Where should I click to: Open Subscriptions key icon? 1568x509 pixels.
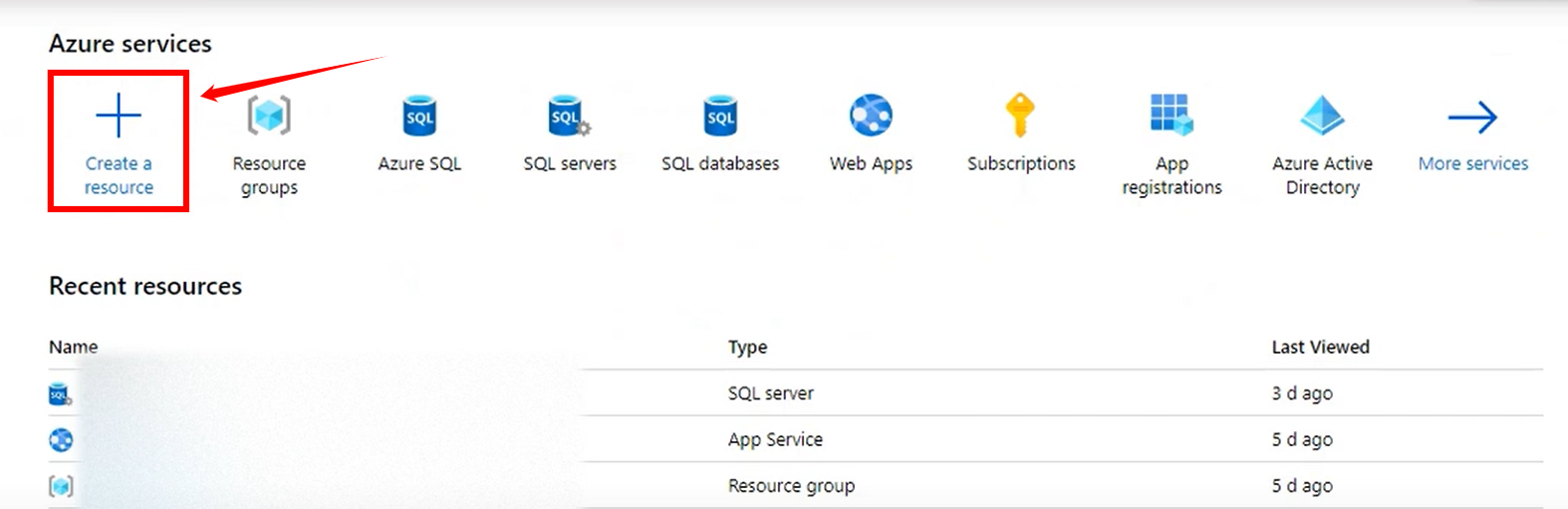click(1020, 116)
